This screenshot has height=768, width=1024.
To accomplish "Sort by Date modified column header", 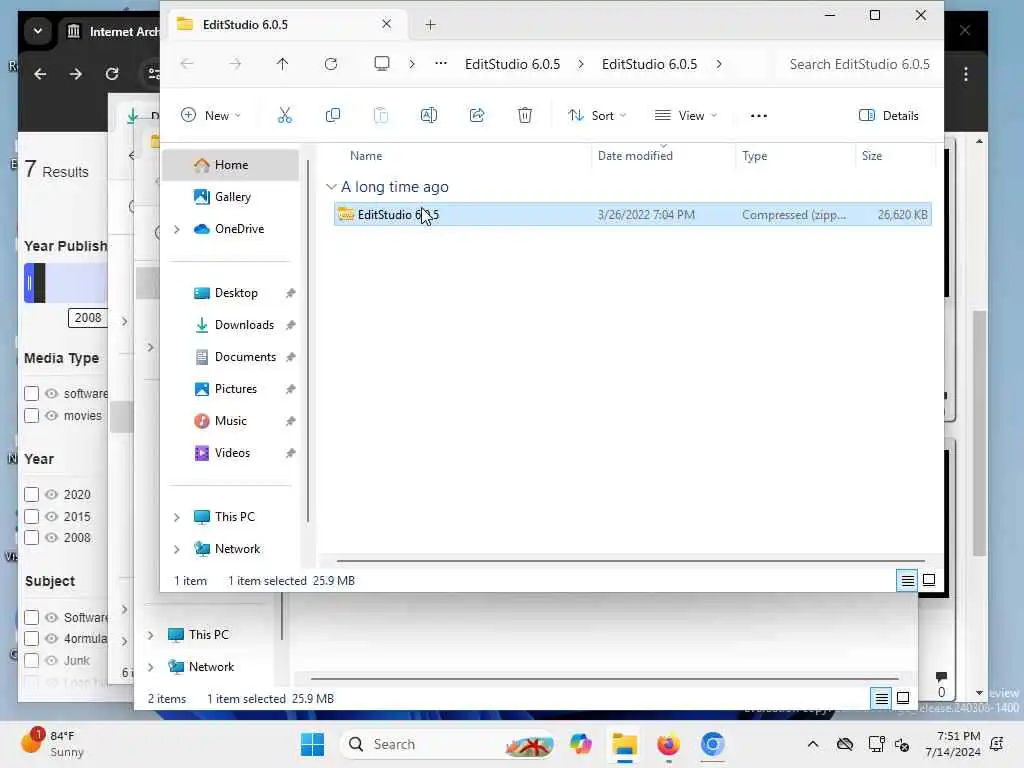I will (x=635, y=156).
